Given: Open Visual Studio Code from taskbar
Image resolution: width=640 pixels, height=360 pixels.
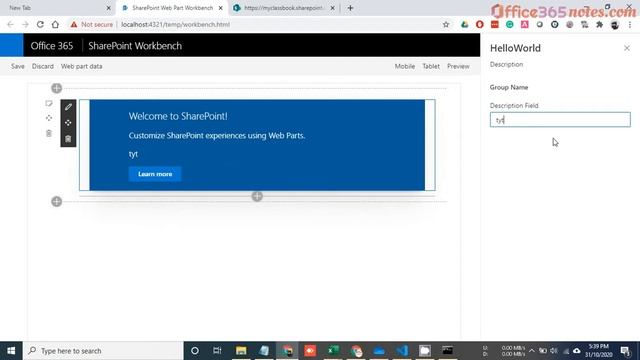Looking at the screenshot, I should [x=402, y=351].
